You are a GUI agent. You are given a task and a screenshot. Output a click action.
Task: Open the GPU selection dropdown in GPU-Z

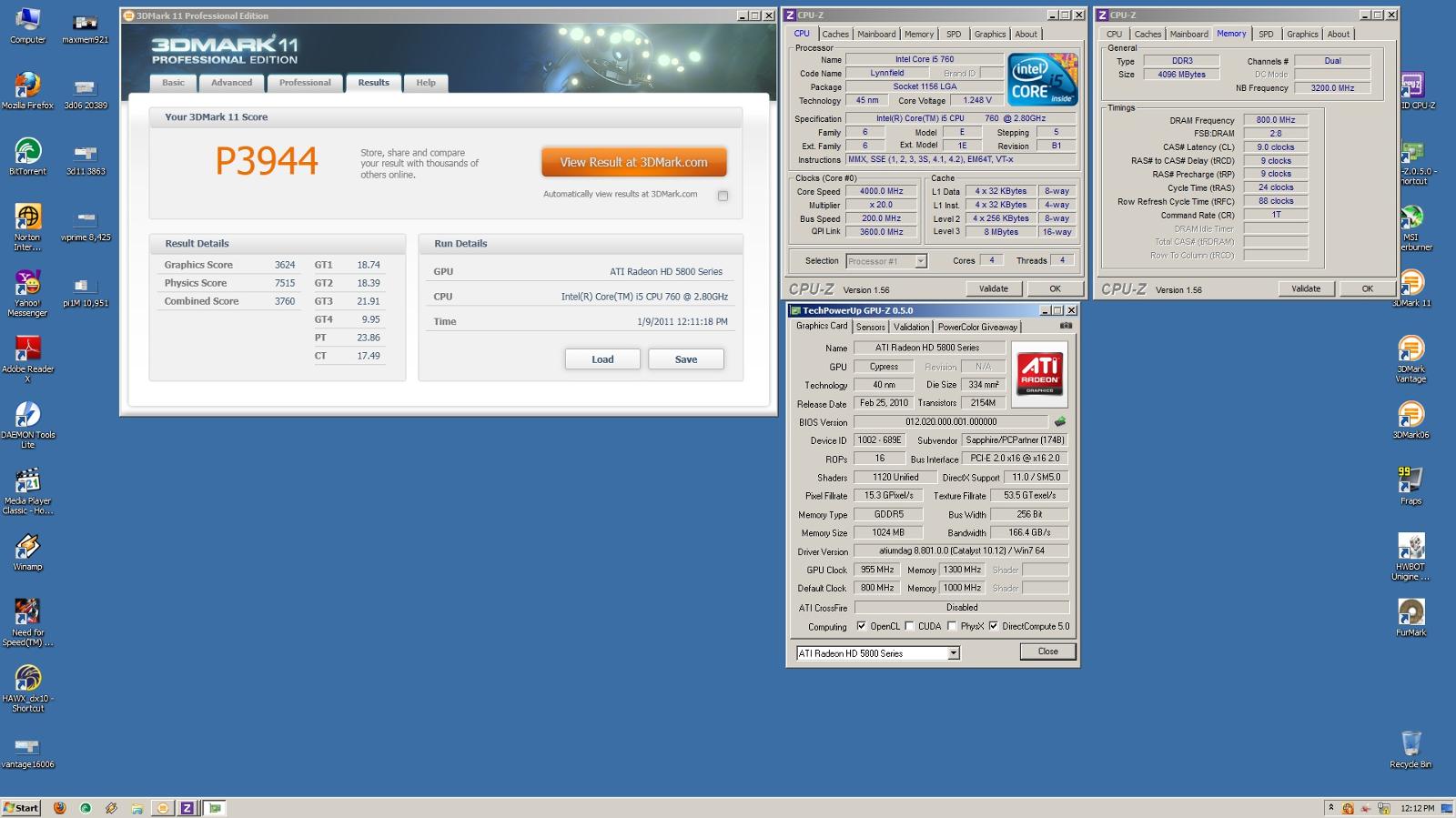tap(954, 653)
